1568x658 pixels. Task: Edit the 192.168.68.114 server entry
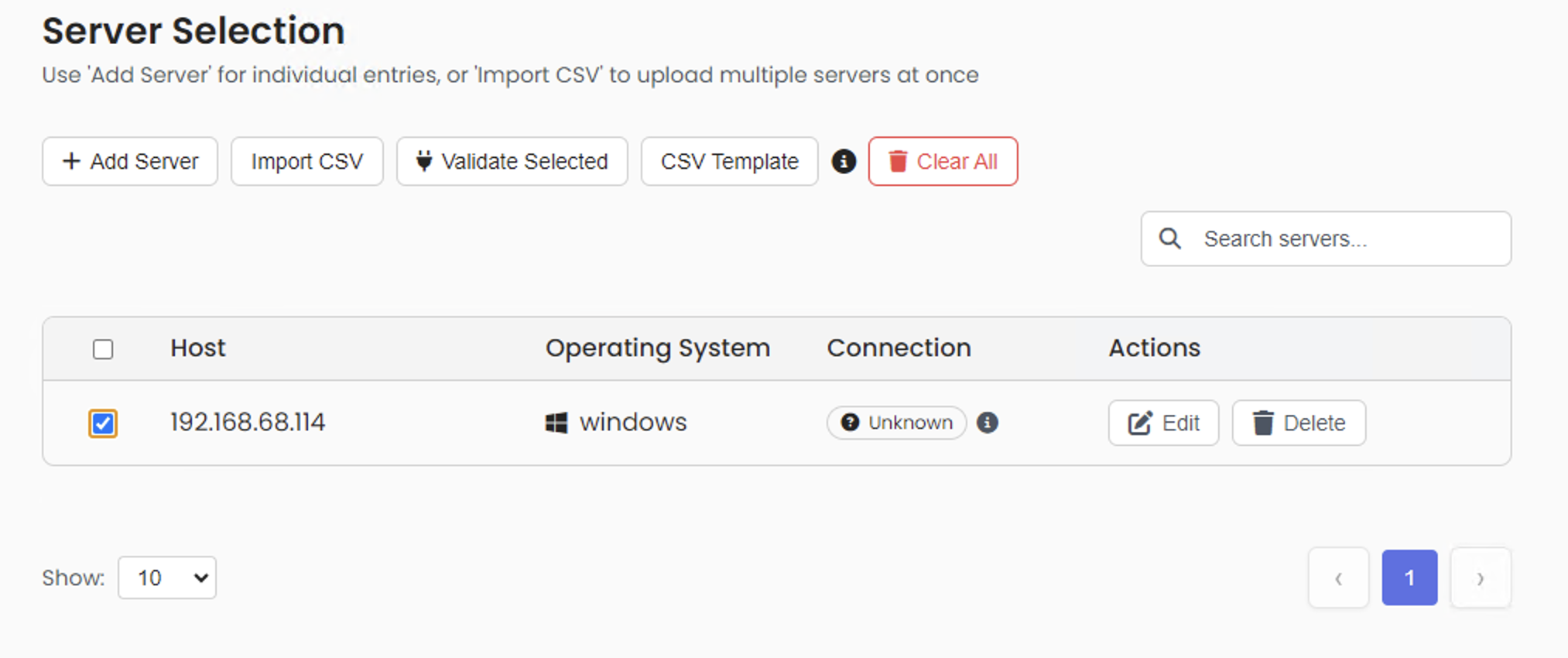coord(1163,423)
